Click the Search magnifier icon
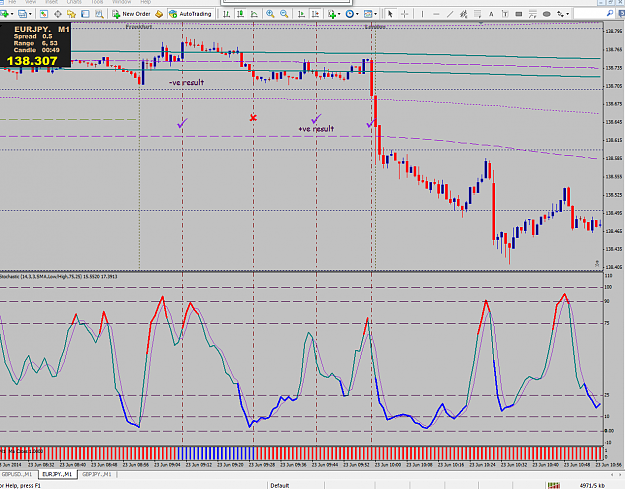Screen dimensions: 625x489 [x=610, y=14]
